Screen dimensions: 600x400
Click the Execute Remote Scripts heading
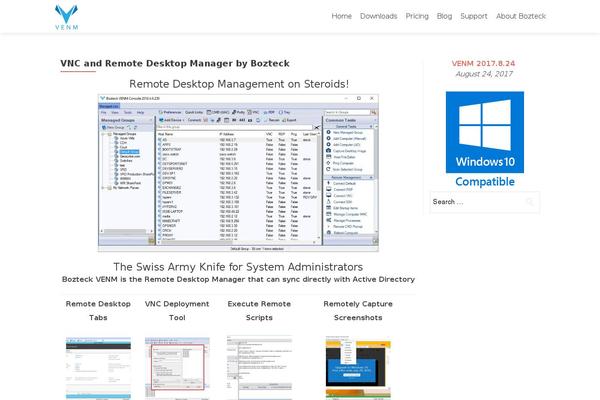259,310
